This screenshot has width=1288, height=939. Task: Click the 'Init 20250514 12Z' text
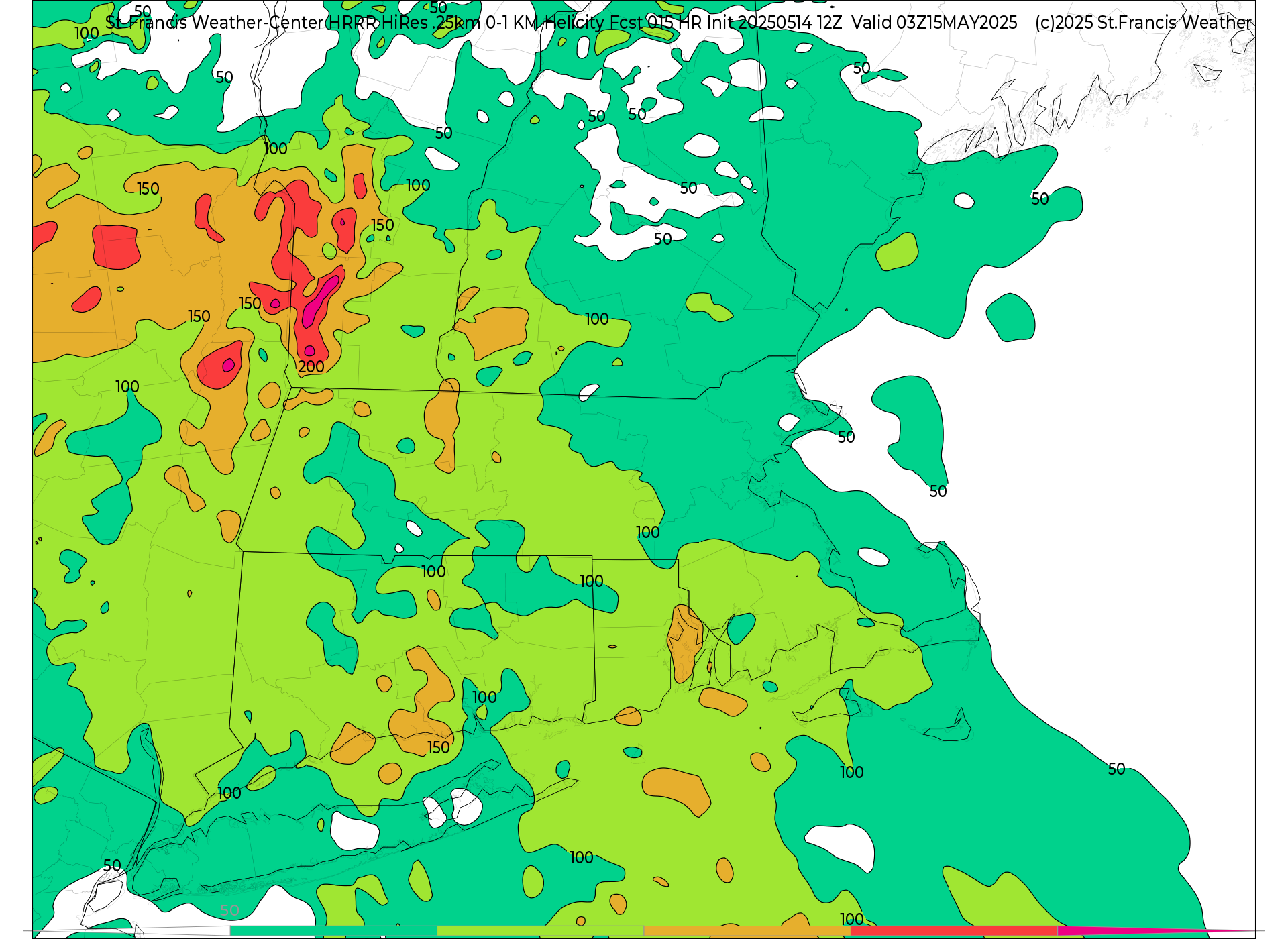[x=775, y=23]
